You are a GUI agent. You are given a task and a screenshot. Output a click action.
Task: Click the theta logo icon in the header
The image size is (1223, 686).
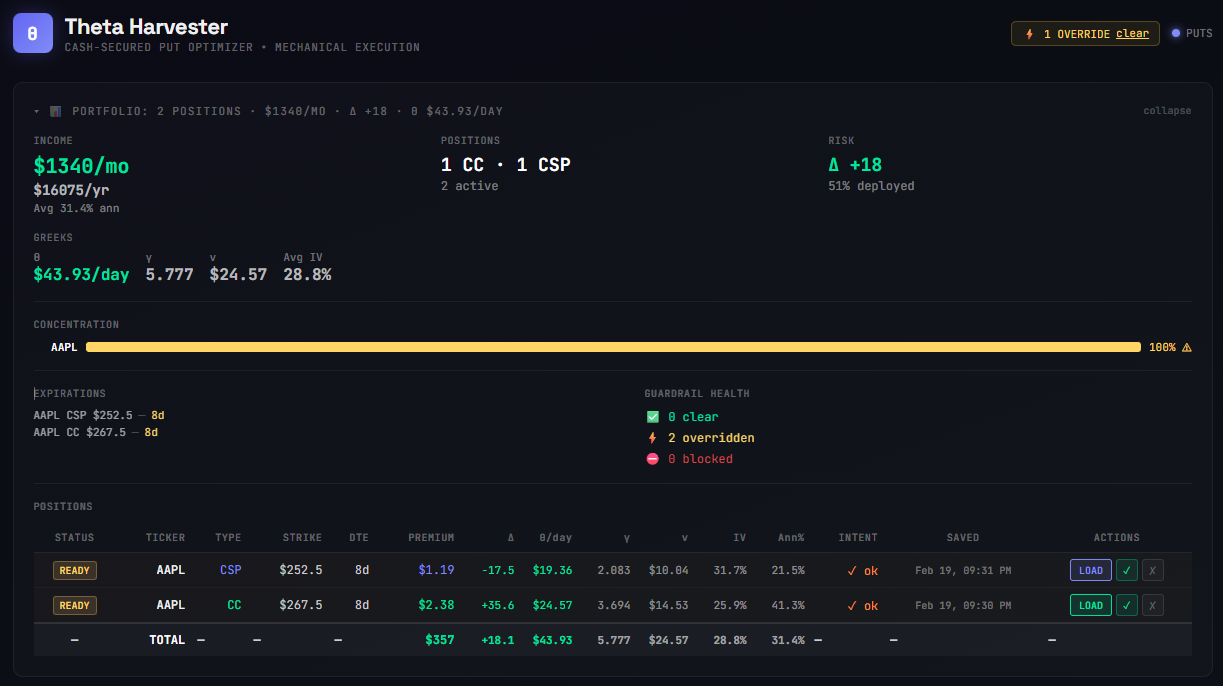tap(32, 33)
